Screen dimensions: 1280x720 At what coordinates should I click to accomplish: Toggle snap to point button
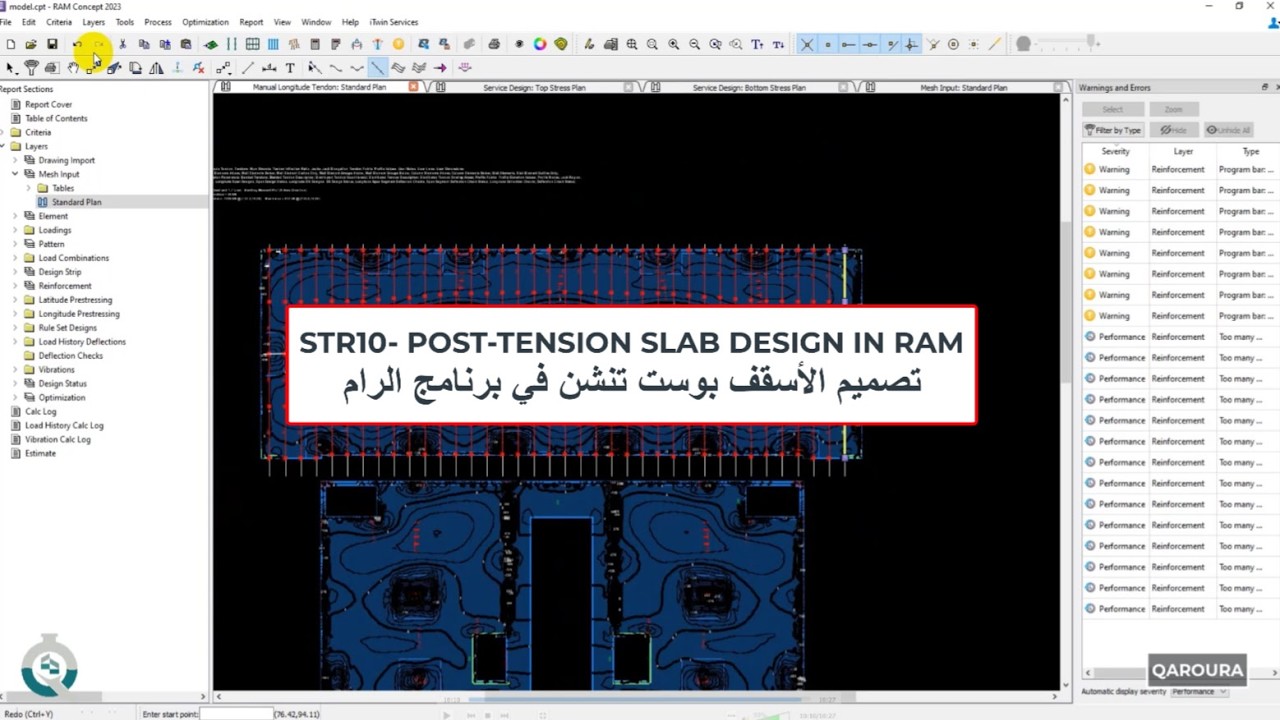(827, 44)
